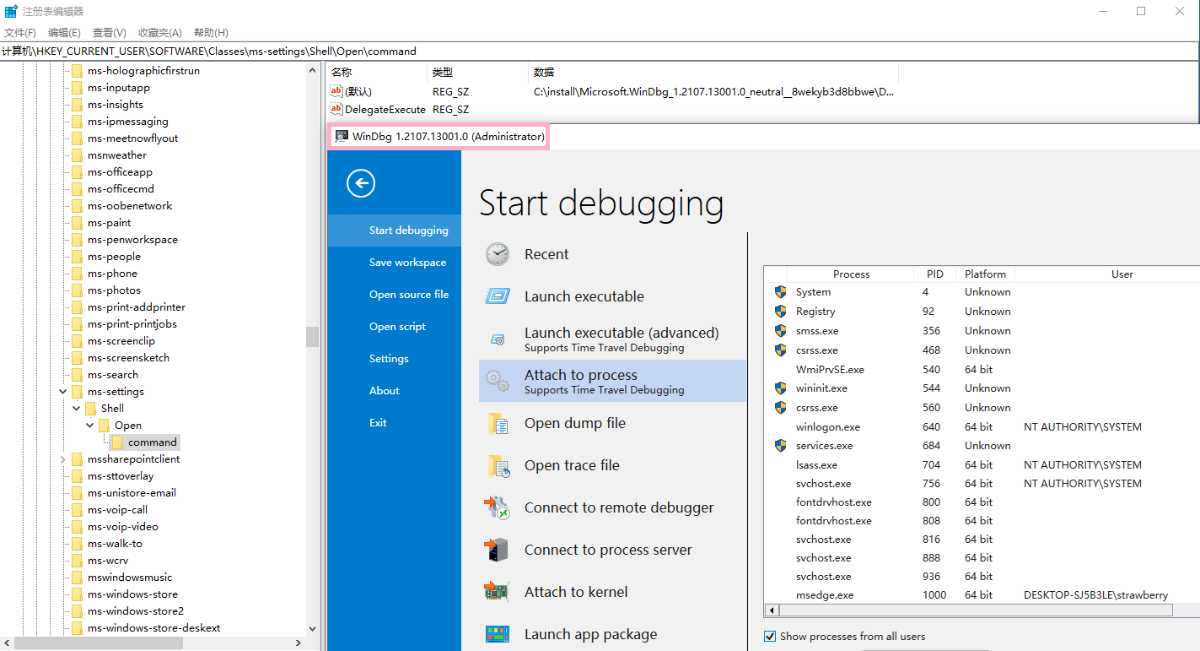Click the WinDbg title bar icon
This screenshot has height=651, width=1200.
click(x=341, y=136)
